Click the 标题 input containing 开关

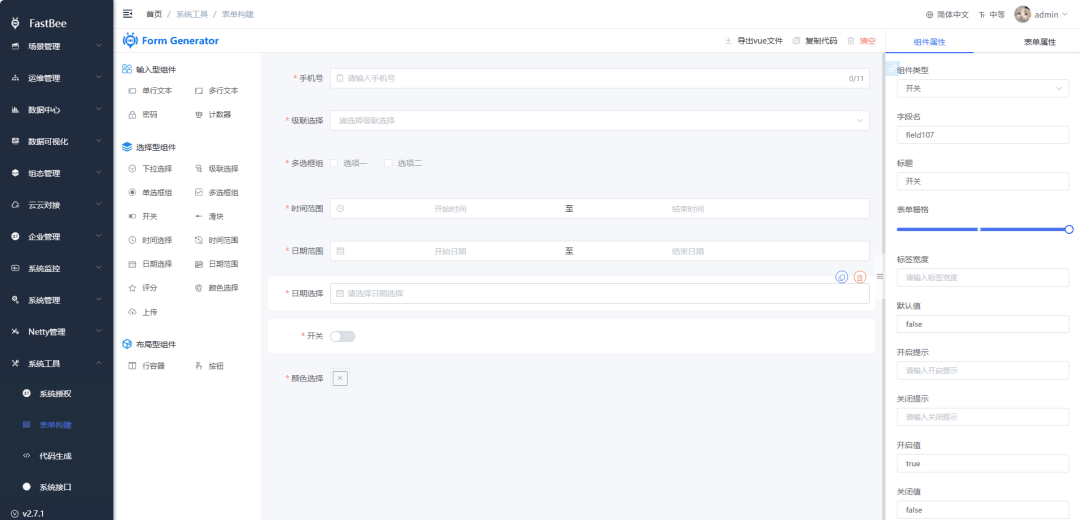point(983,182)
